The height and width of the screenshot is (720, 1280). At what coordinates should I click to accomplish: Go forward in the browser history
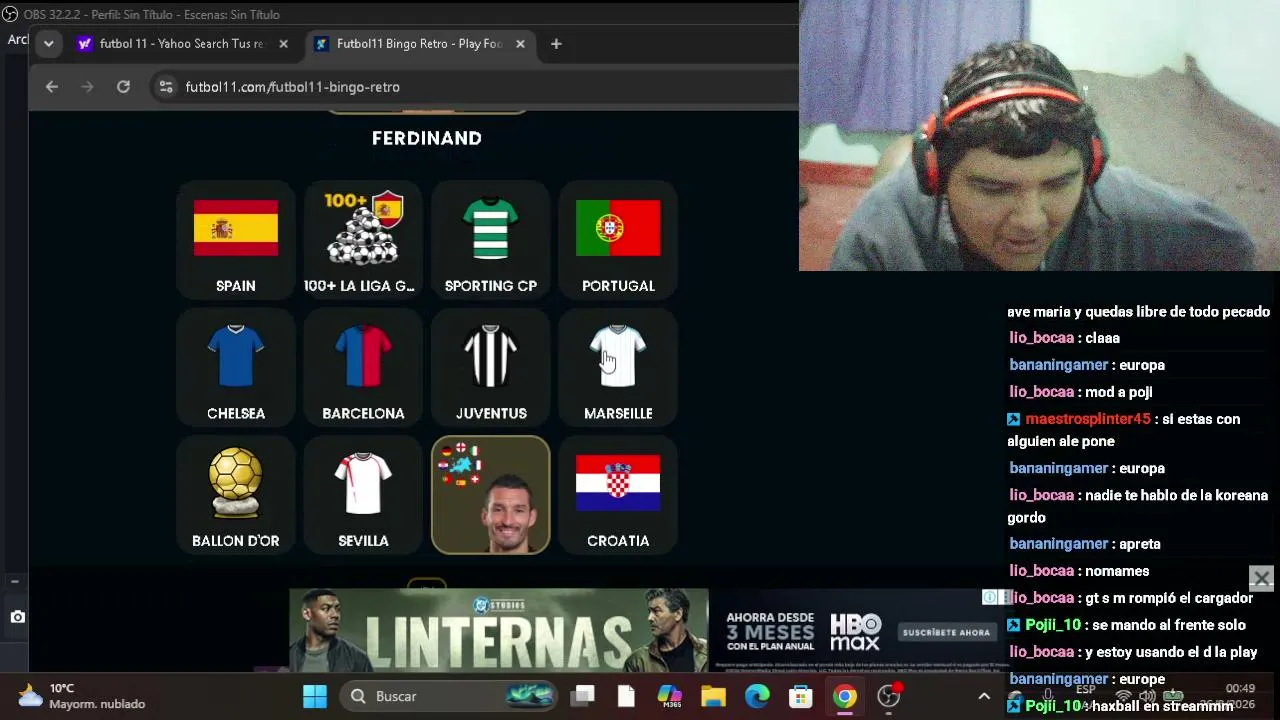click(87, 87)
